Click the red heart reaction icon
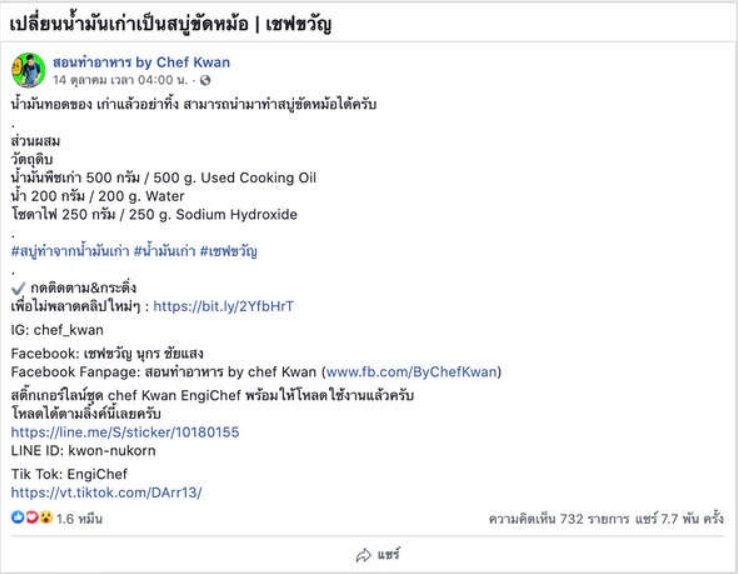 coord(32,518)
